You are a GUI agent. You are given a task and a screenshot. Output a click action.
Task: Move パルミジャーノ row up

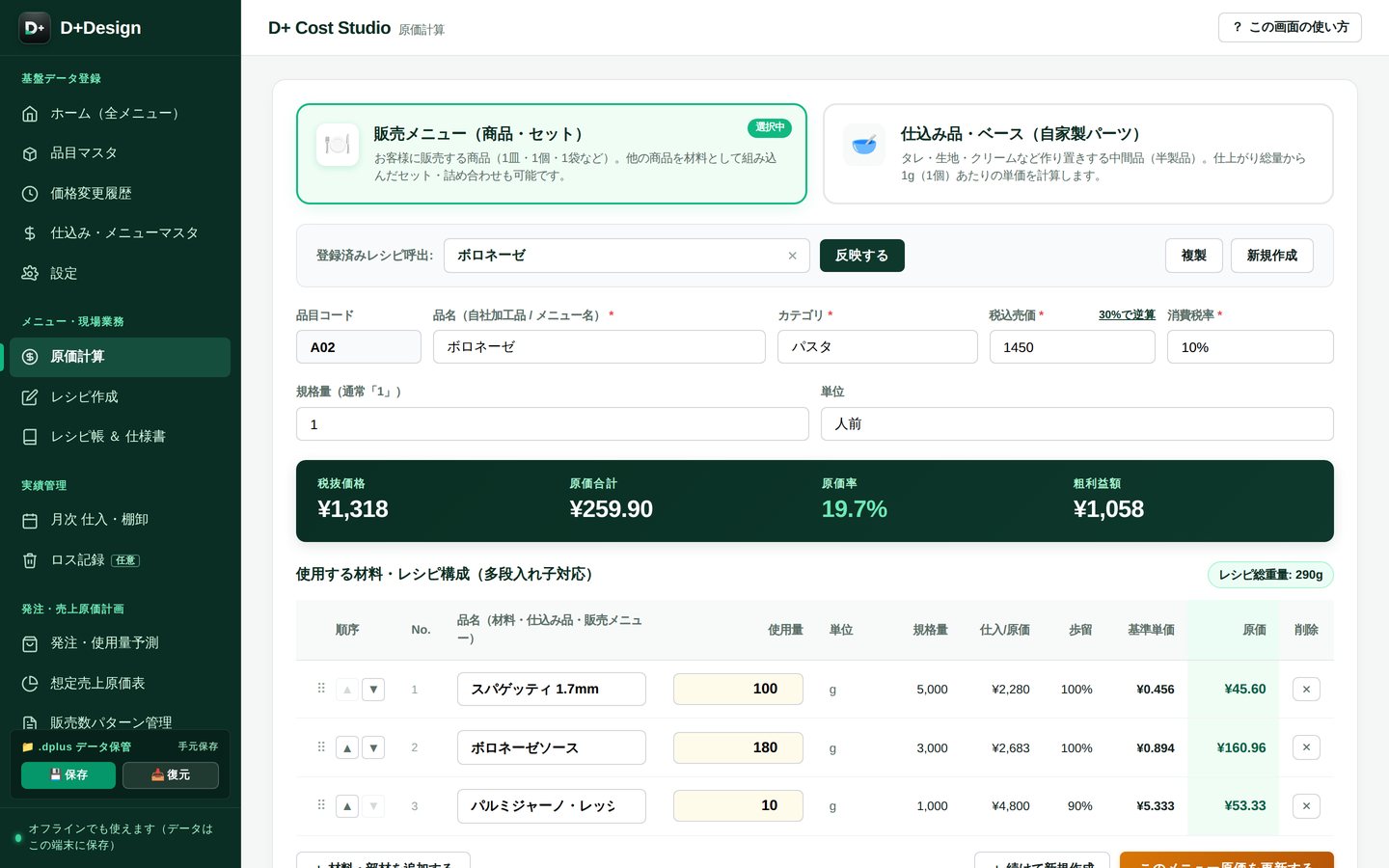point(347,806)
